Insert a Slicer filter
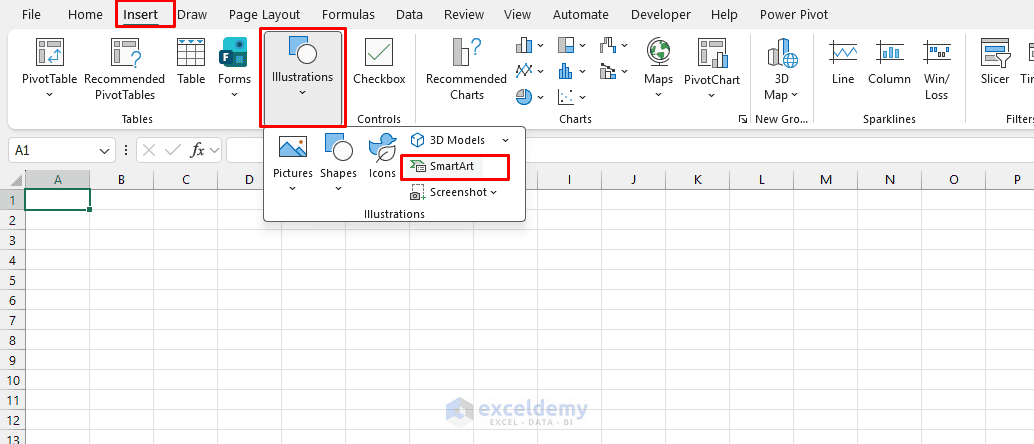 [x=994, y=61]
